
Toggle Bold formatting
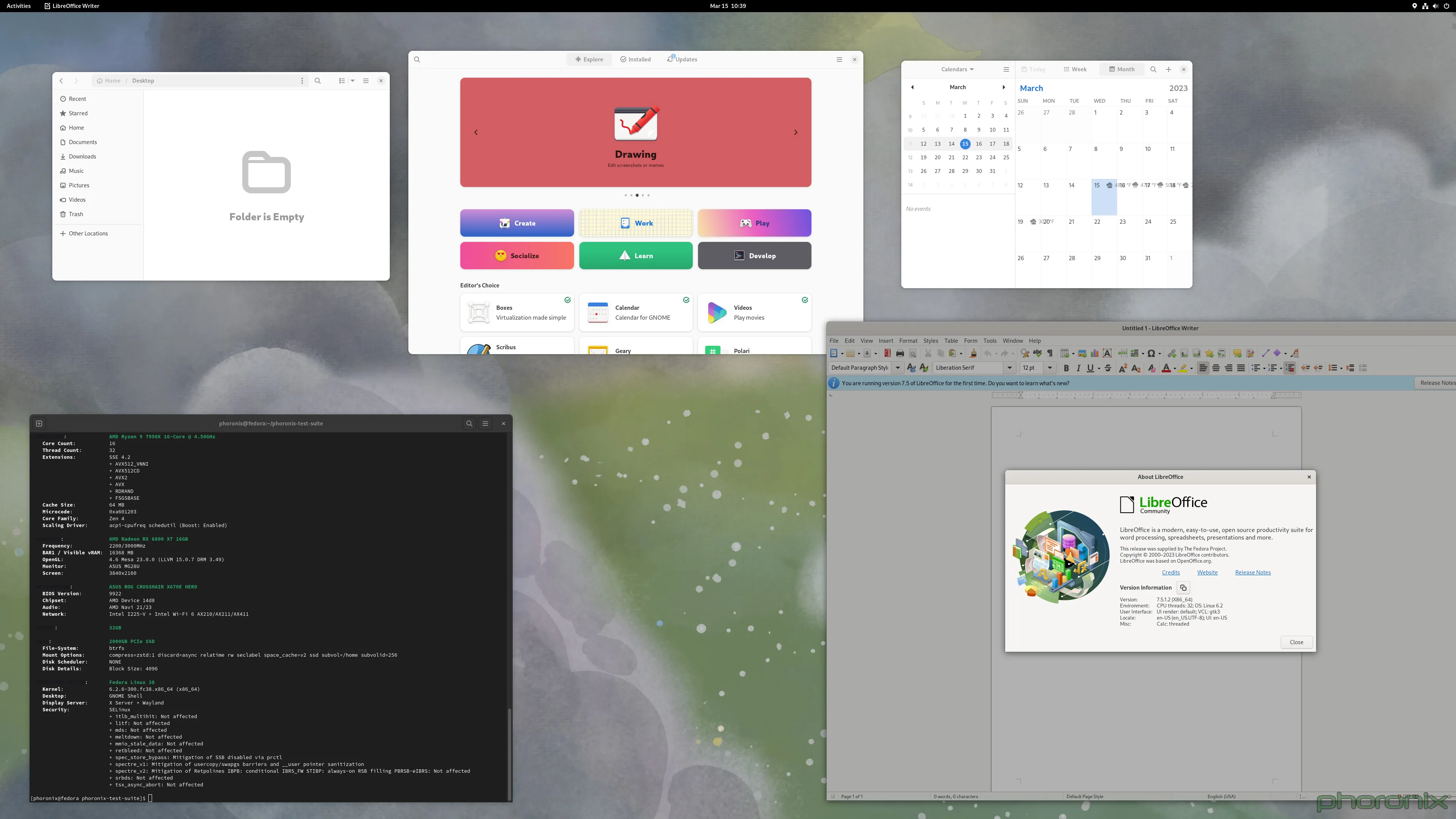click(x=1066, y=368)
